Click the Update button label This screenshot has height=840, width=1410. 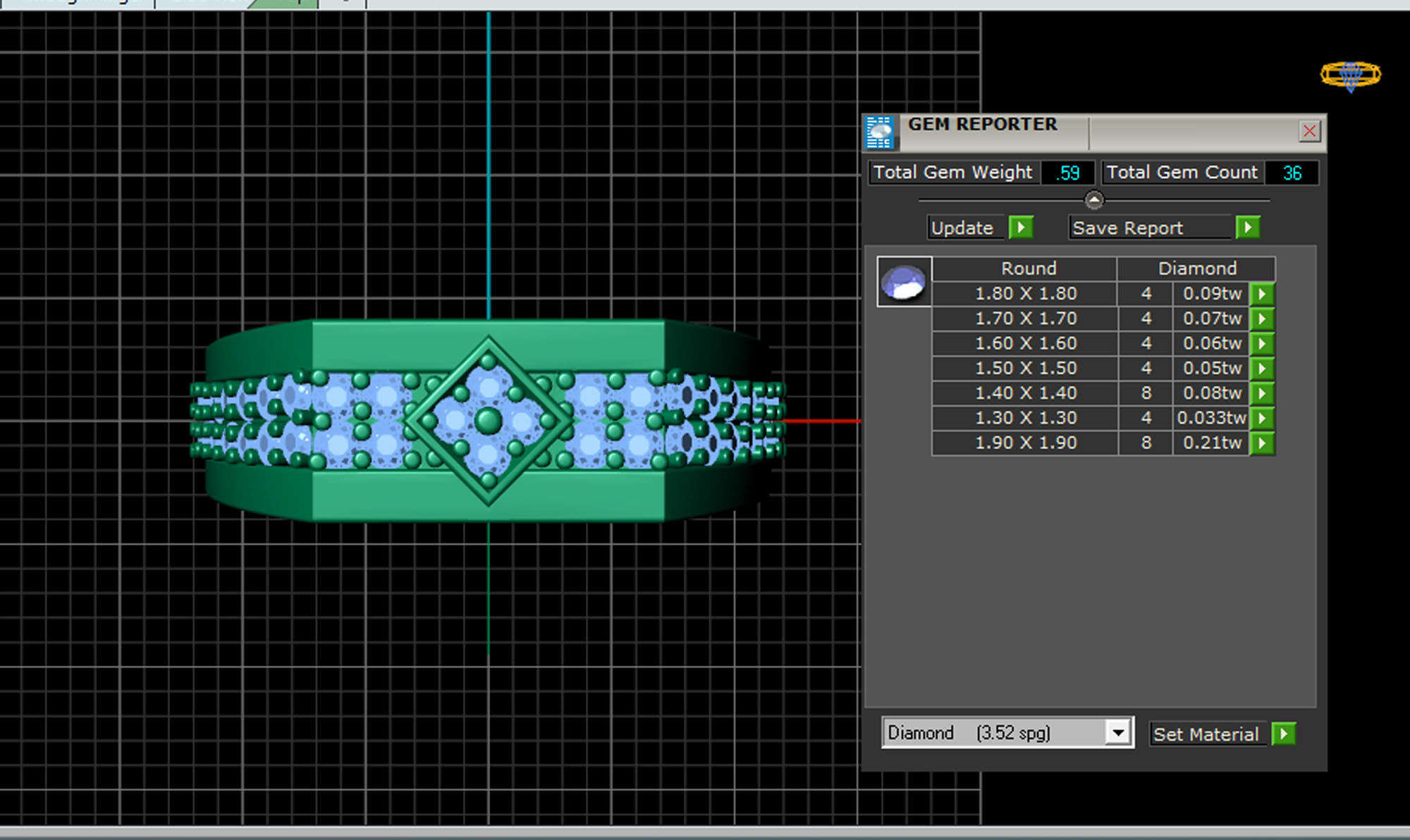point(962,228)
